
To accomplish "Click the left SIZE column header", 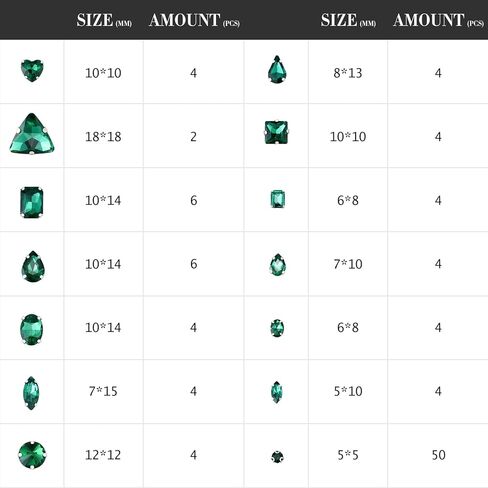I will 104,20.
